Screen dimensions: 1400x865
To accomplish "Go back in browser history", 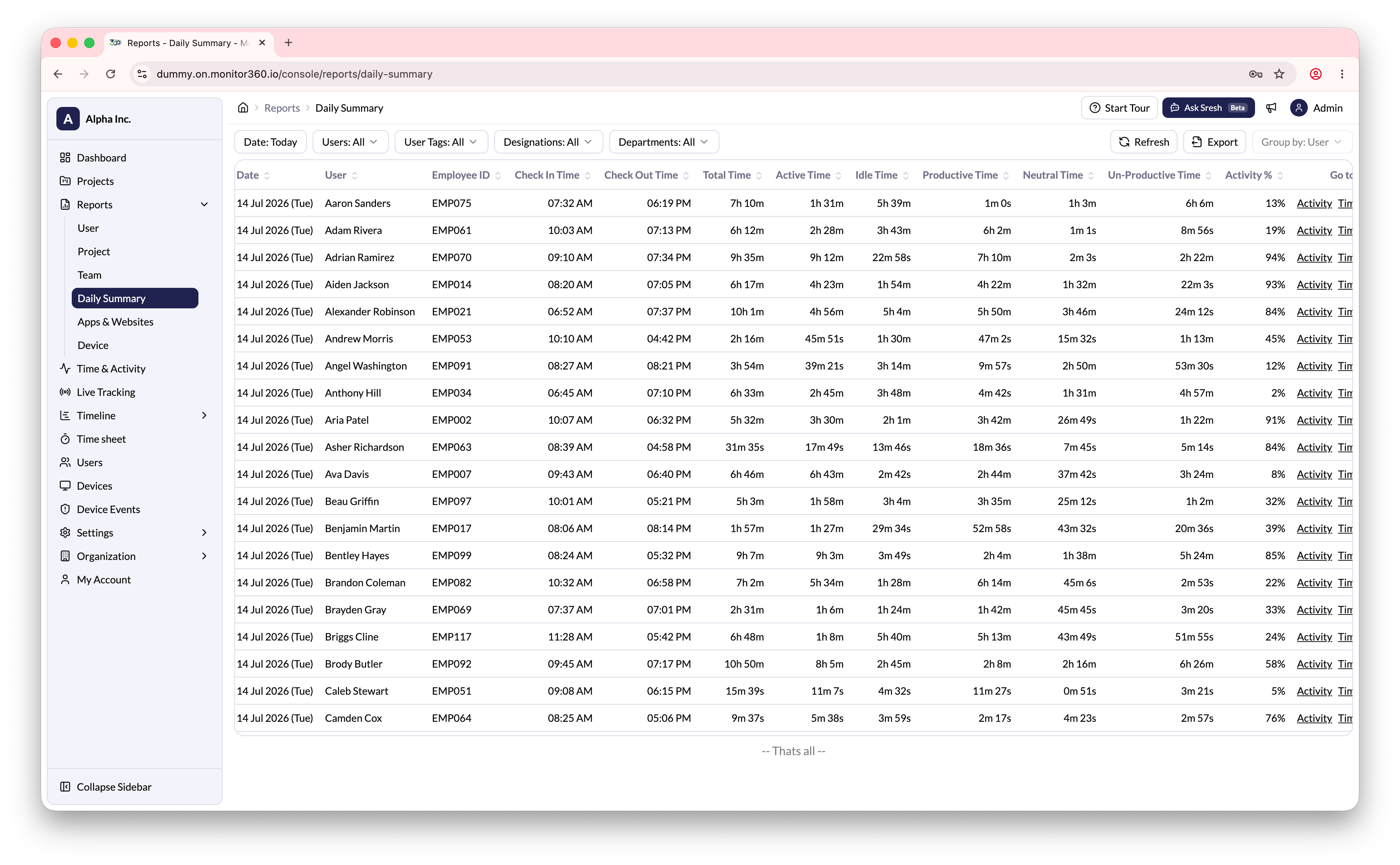I will (58, 74).
